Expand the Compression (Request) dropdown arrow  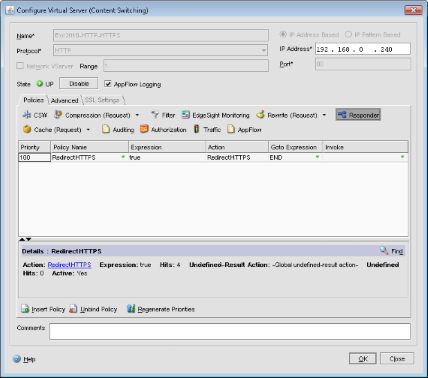click(137, 115)
